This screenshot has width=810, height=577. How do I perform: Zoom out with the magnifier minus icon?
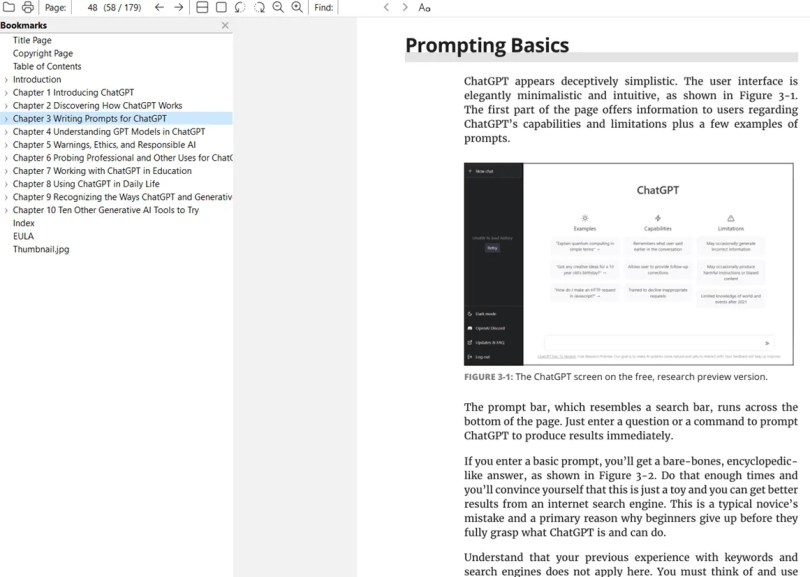[x=278, y=7]
